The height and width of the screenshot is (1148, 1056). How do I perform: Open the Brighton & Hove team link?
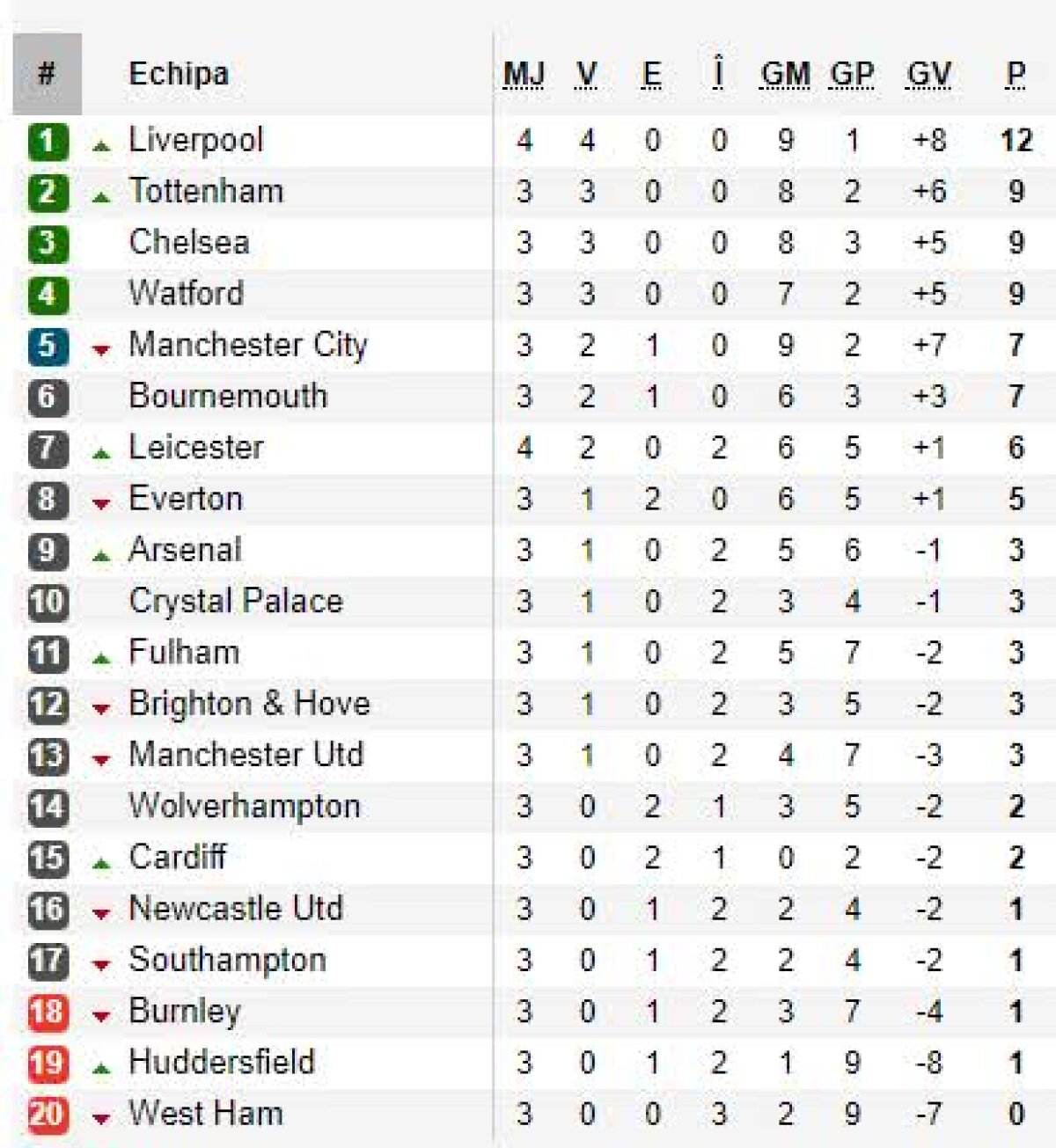pos(249,704)
